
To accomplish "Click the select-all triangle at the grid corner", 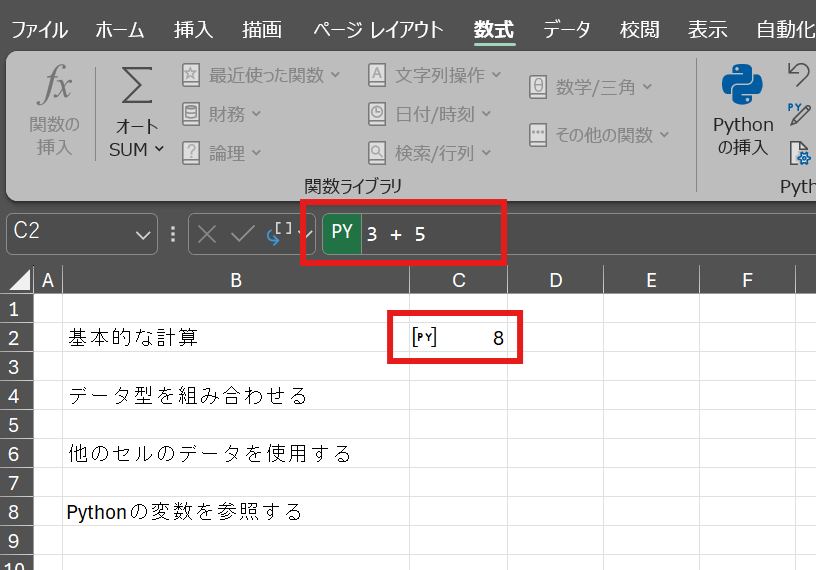I will (18, 280).
